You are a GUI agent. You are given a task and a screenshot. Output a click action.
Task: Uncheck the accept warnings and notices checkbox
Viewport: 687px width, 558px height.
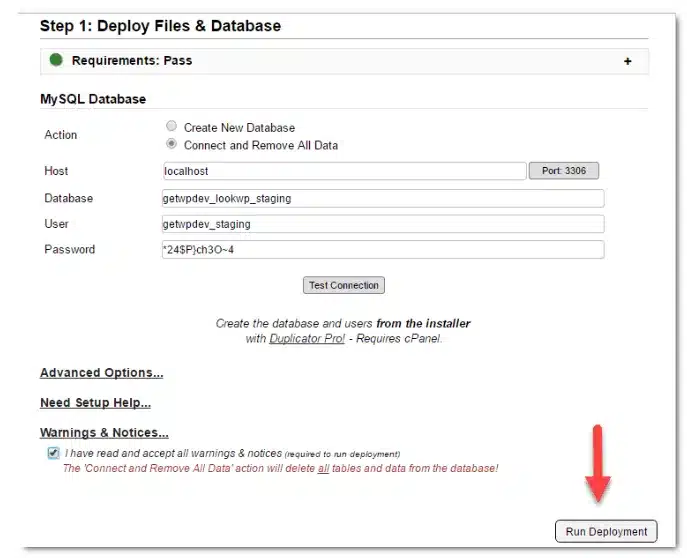(53, 453)
